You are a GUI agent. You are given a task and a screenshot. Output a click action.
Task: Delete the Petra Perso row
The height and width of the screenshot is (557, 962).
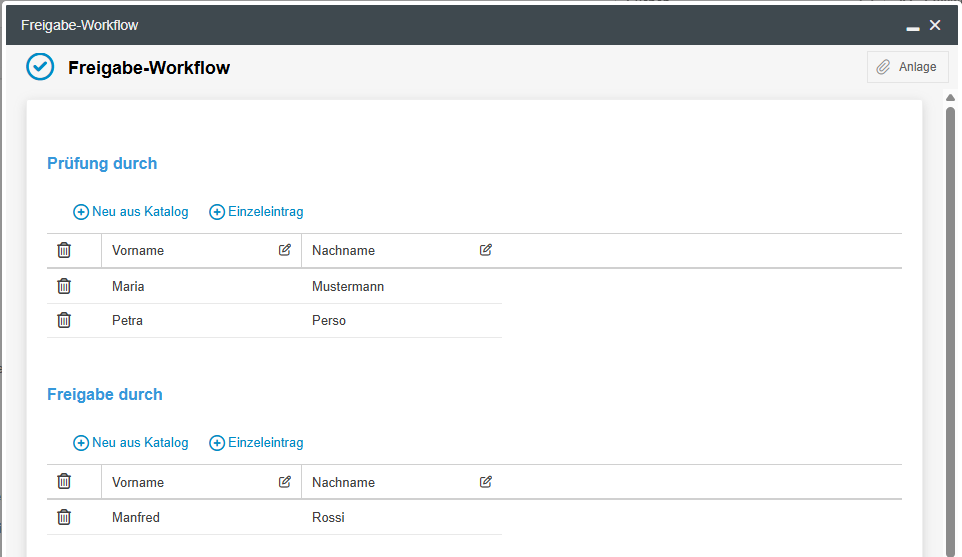[64, 320]
